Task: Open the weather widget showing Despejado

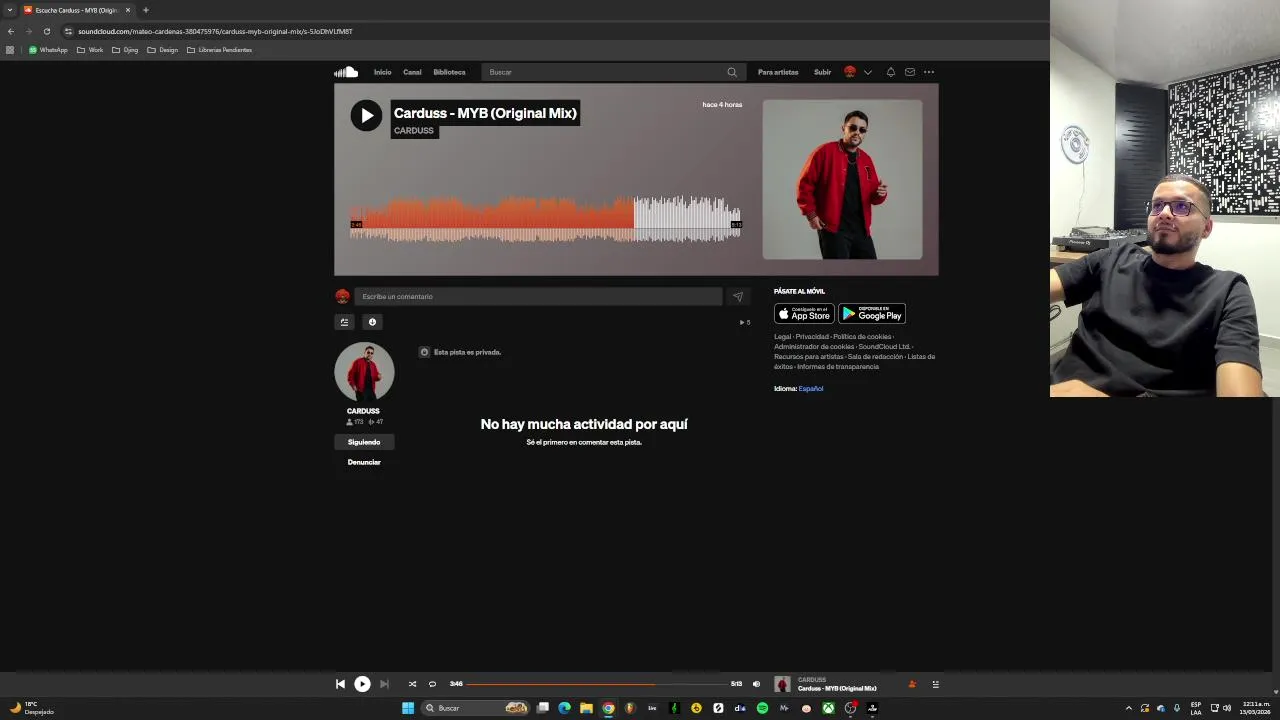Action: [x=31, y=708]
